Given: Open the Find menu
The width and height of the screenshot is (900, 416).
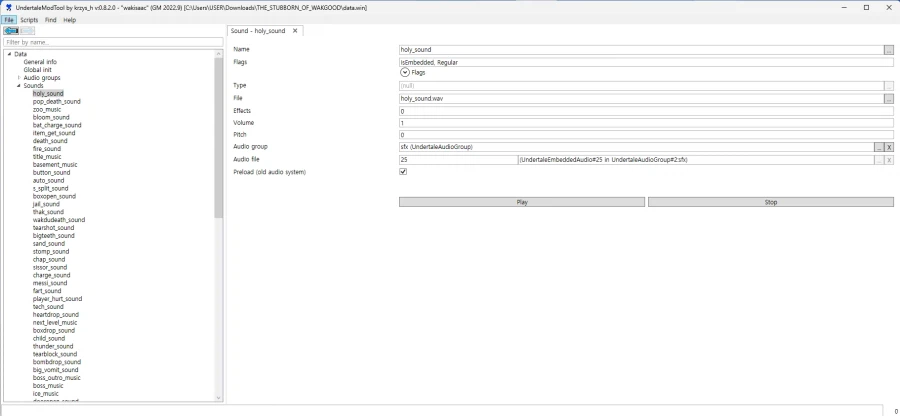Looking at the screenshot, I should click(x=51, y=20).
